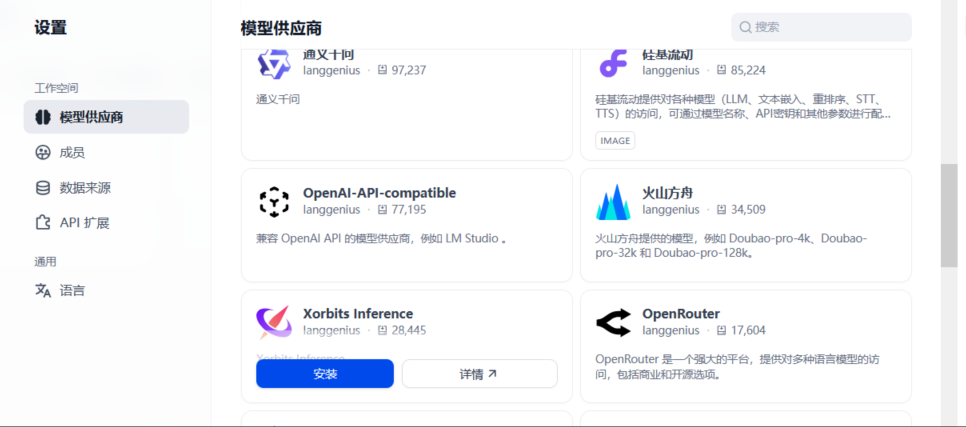The width and height of the screenshot is (966, 427).
Task: Click download count icon beside 34,509
Action: pos(721,209)
